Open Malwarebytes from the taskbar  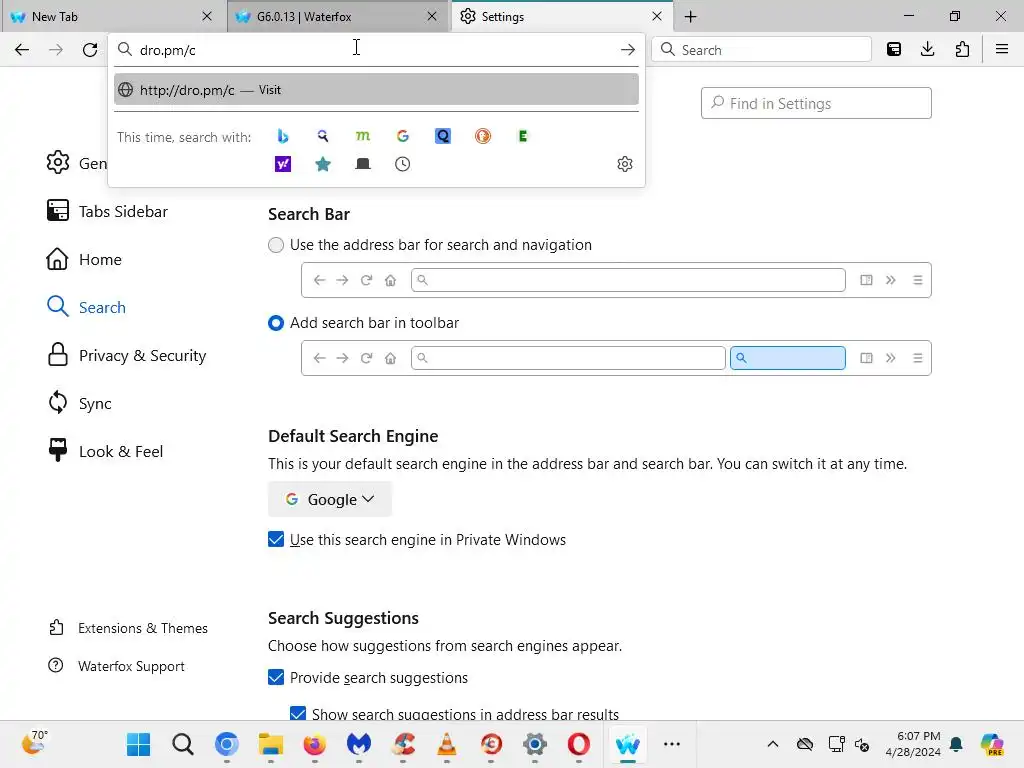359,744
